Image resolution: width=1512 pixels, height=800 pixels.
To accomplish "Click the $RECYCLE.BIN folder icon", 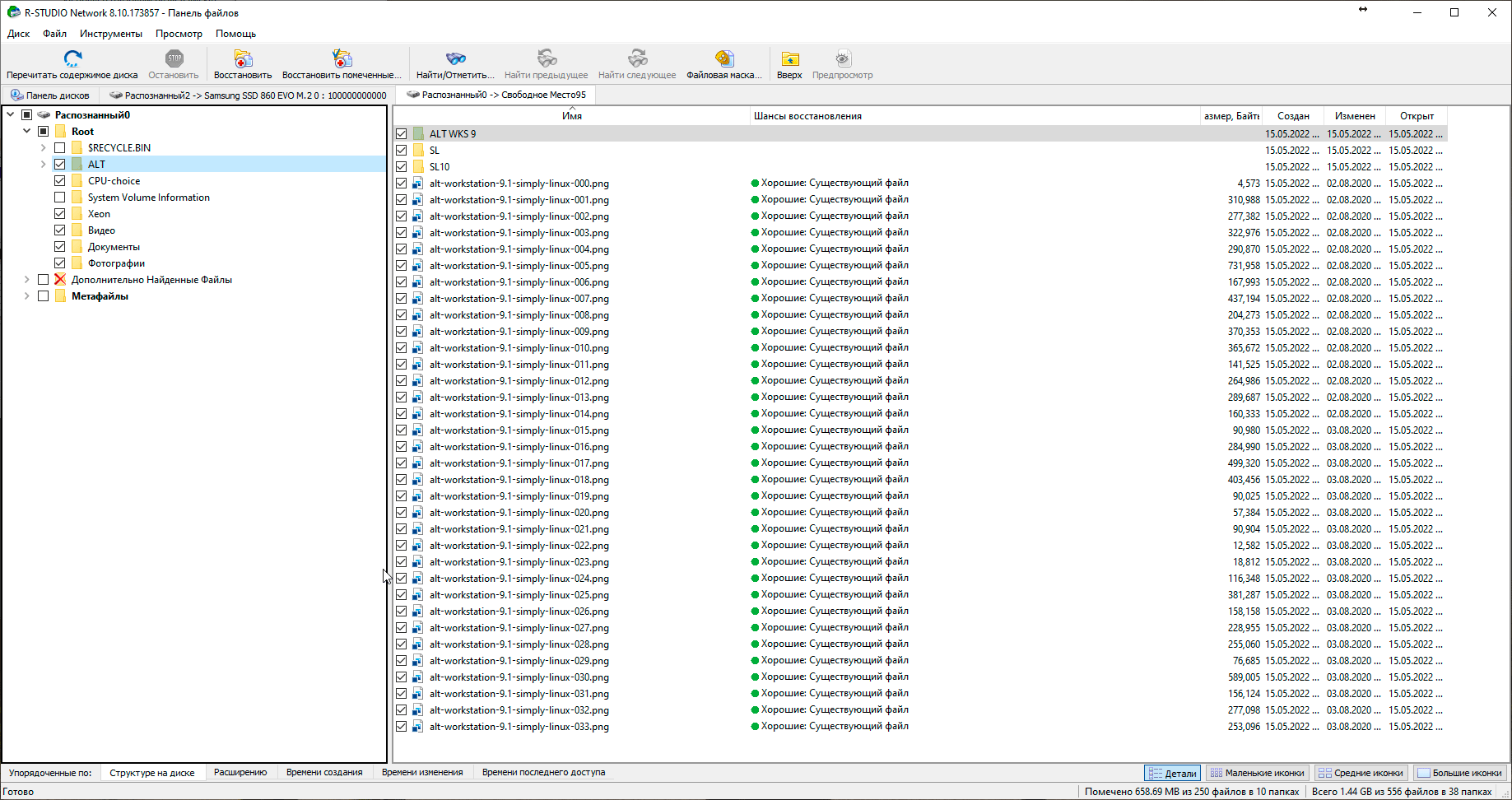I will 77,148.
